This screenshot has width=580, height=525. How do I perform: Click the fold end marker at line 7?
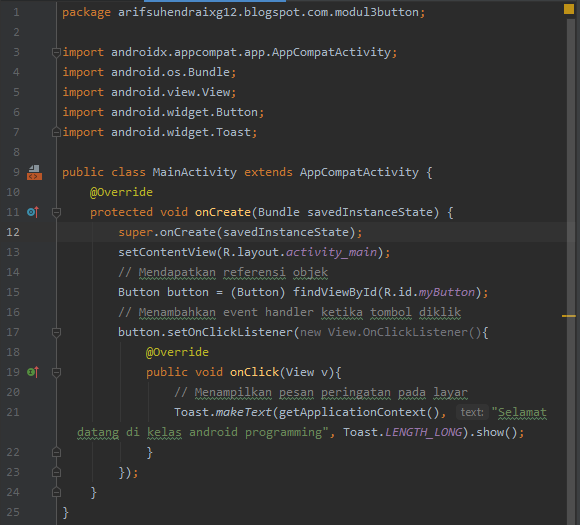pyautogui.click(x=56, y=132)
